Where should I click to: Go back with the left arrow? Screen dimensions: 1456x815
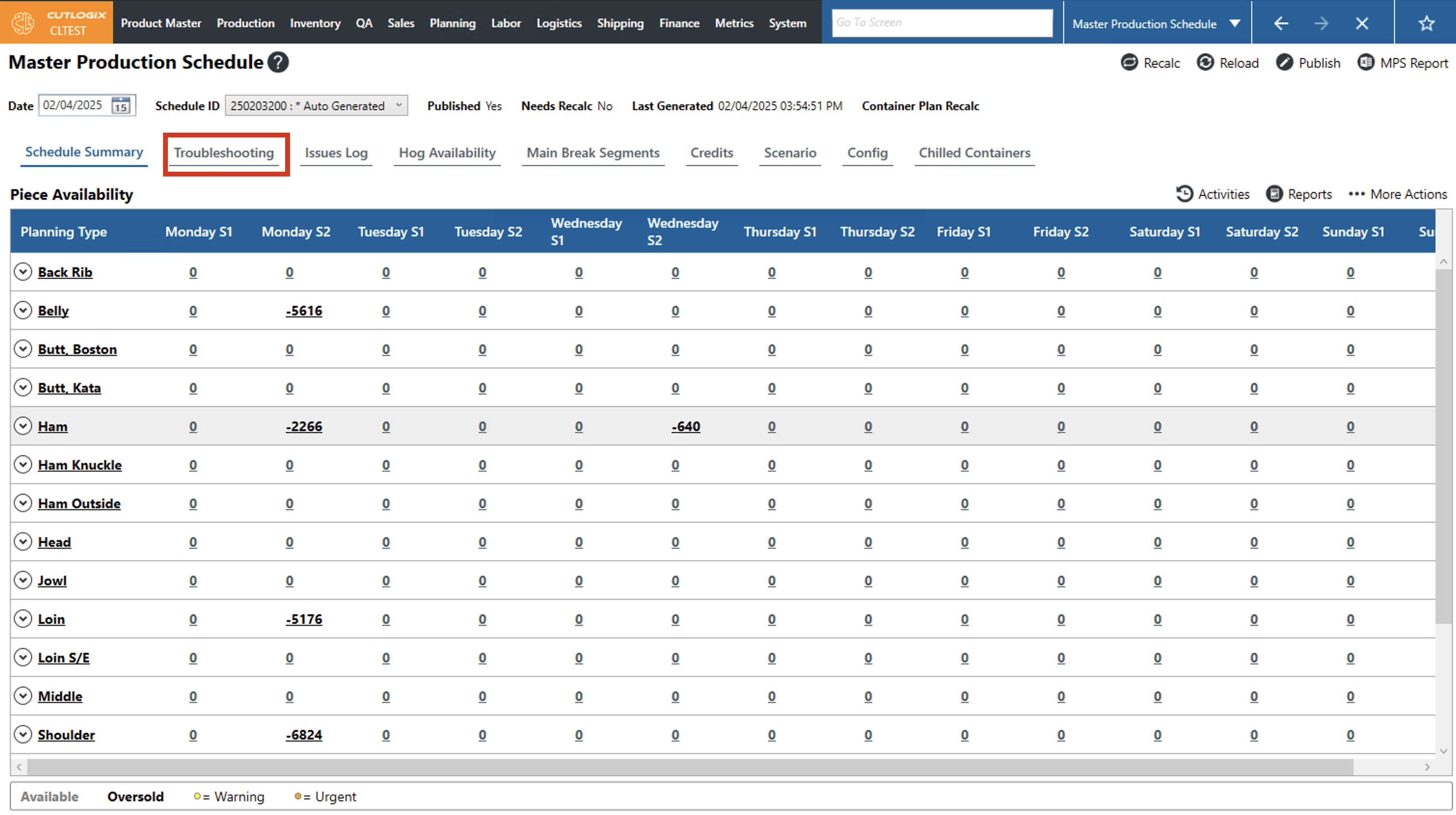pos(1281,23)
